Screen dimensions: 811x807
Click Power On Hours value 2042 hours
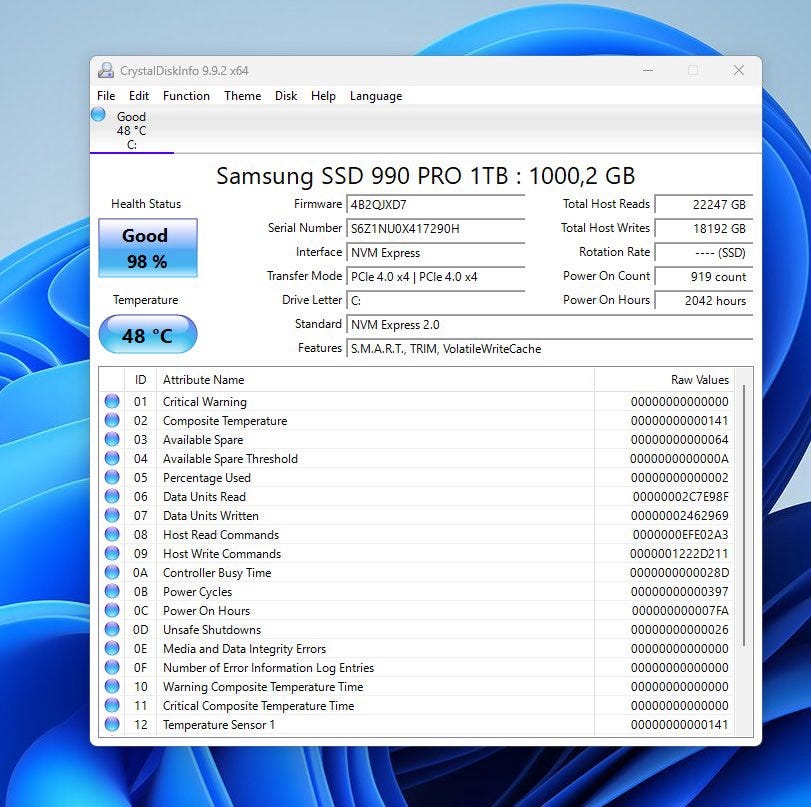[x=703, y=300]
